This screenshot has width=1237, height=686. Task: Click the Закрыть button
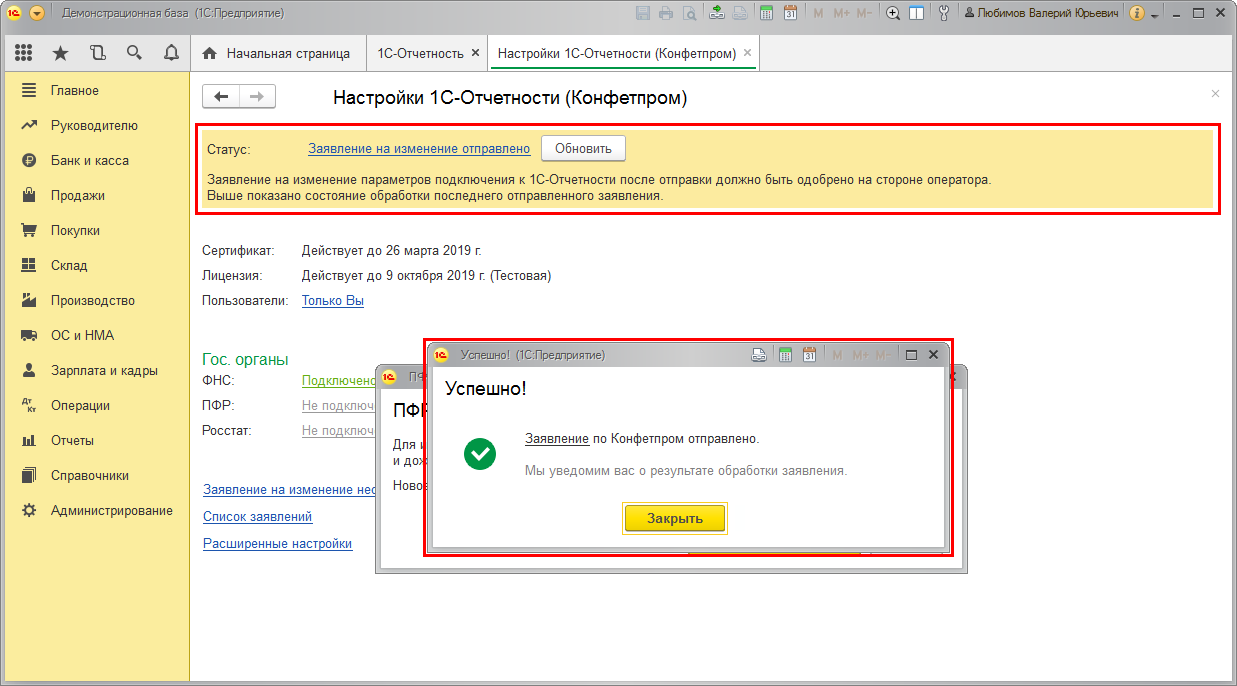point(675,518)
